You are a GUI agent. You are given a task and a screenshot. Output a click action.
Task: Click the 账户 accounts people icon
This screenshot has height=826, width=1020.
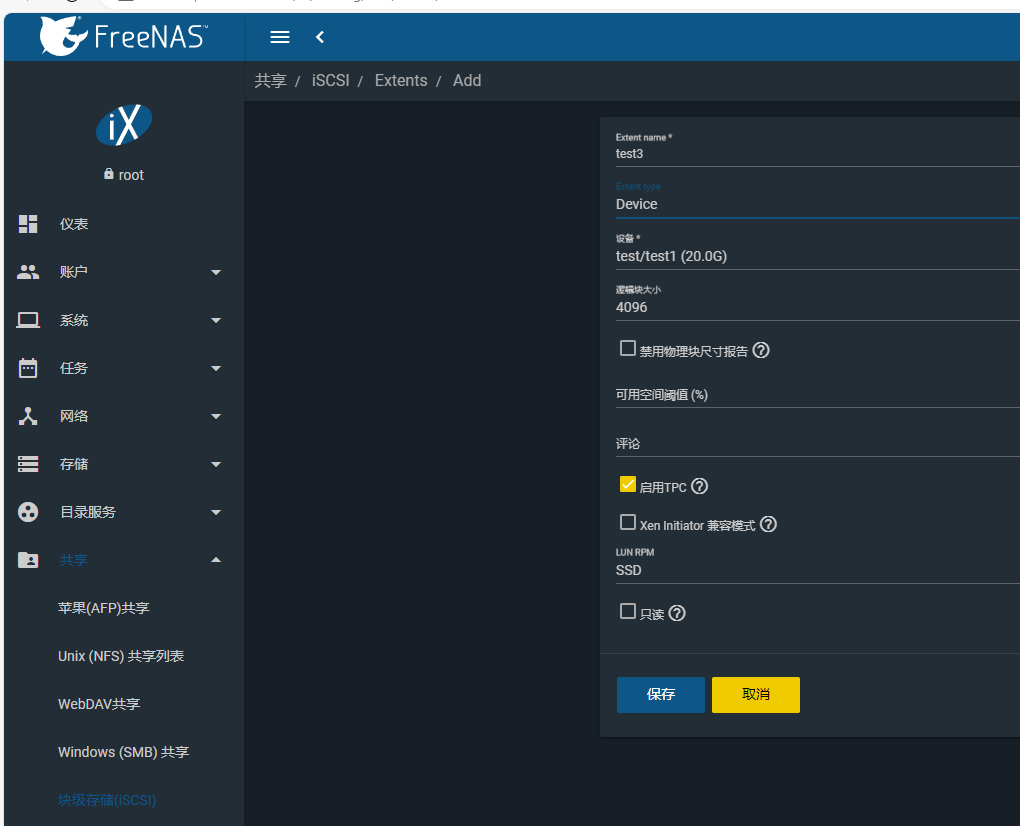point(27,271)
